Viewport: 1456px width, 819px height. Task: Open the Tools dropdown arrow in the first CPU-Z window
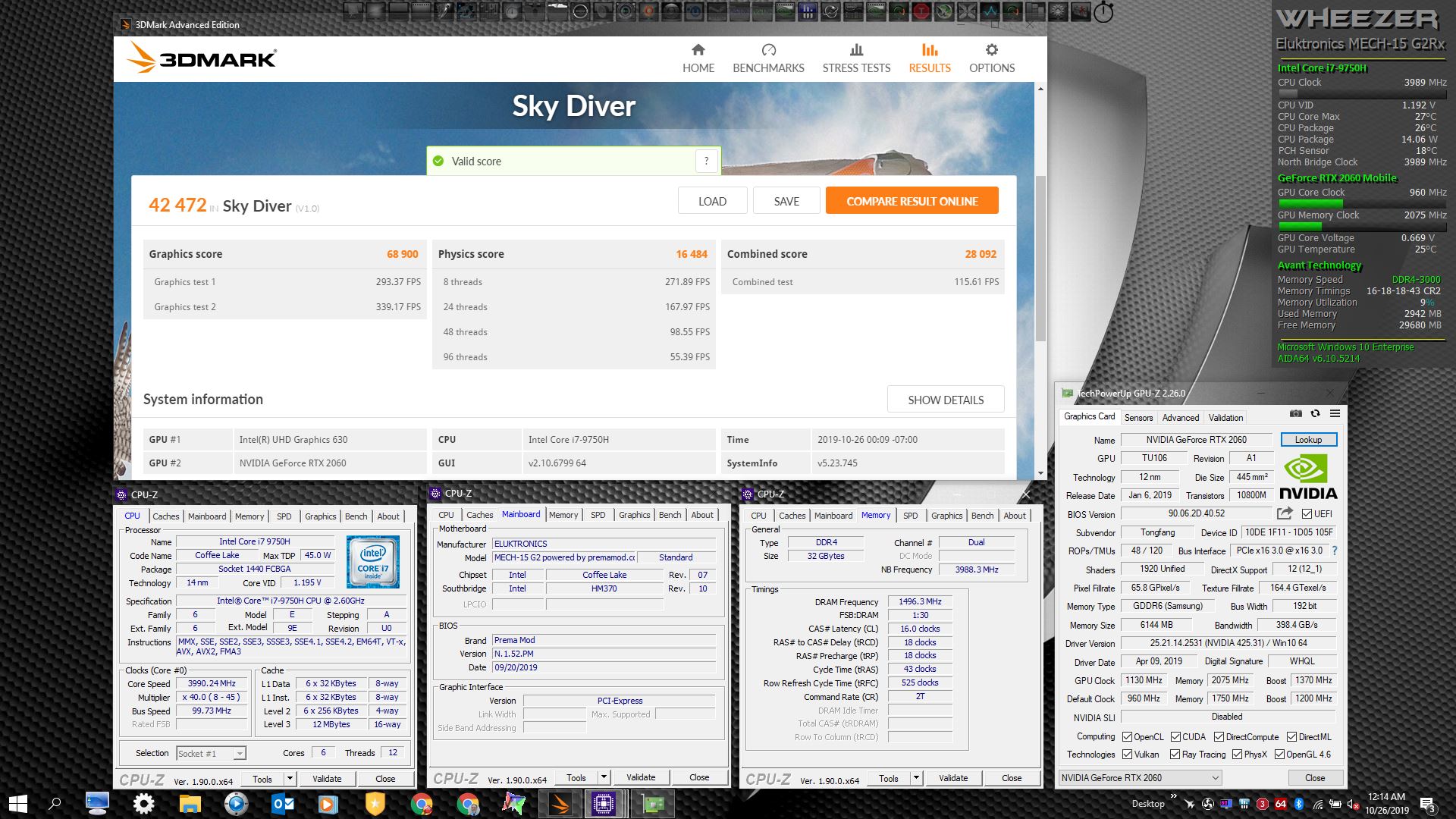pos(289,778)
